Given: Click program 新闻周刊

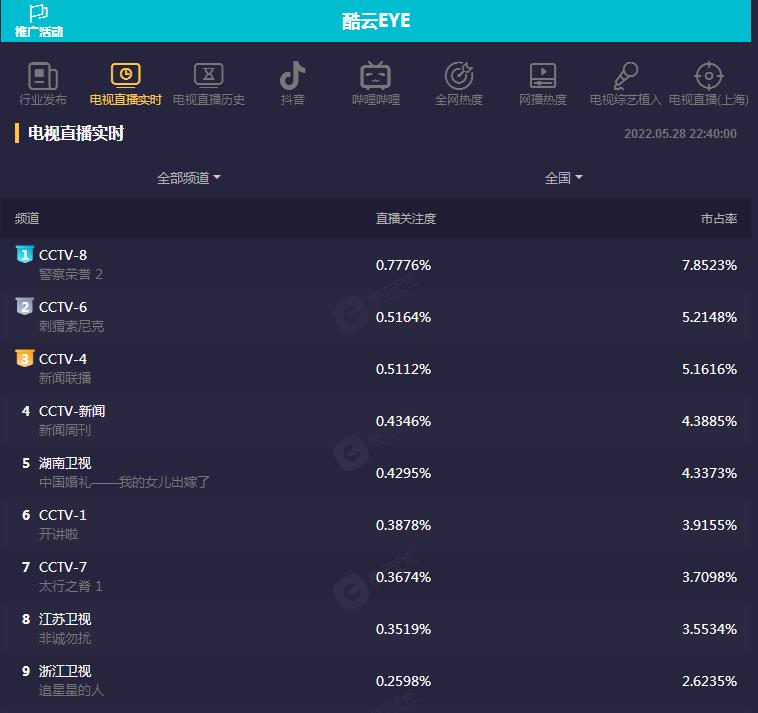Looking at the screenshot, I should tap(65, 430).
